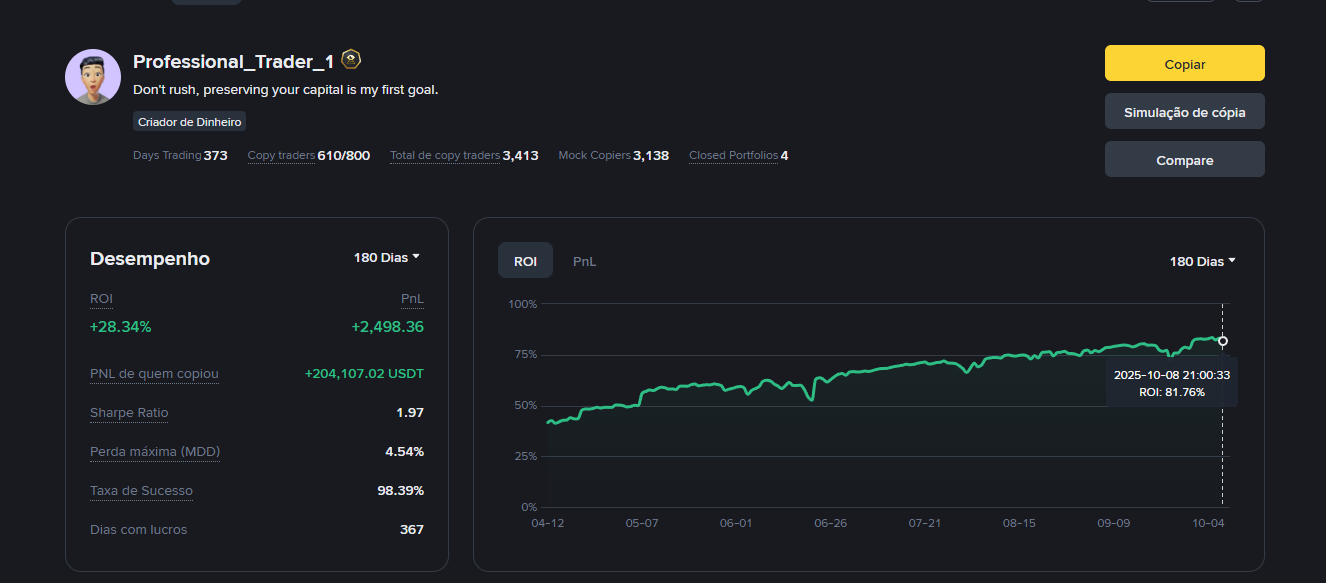The width and height of the screenshot is (1326, 583).
Task: Click the ROI label in Desempenho
Action: tap(101, 298)
